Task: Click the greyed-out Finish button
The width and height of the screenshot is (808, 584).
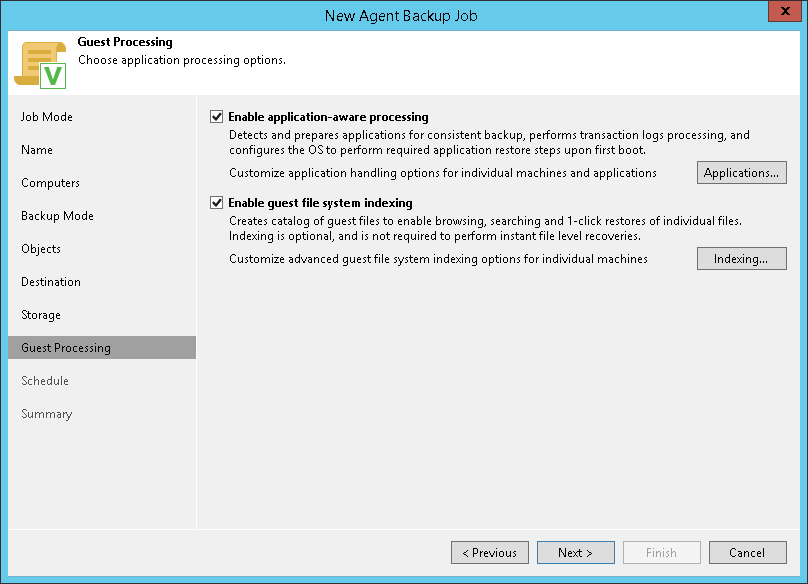Action: click(x=661, y=553)
